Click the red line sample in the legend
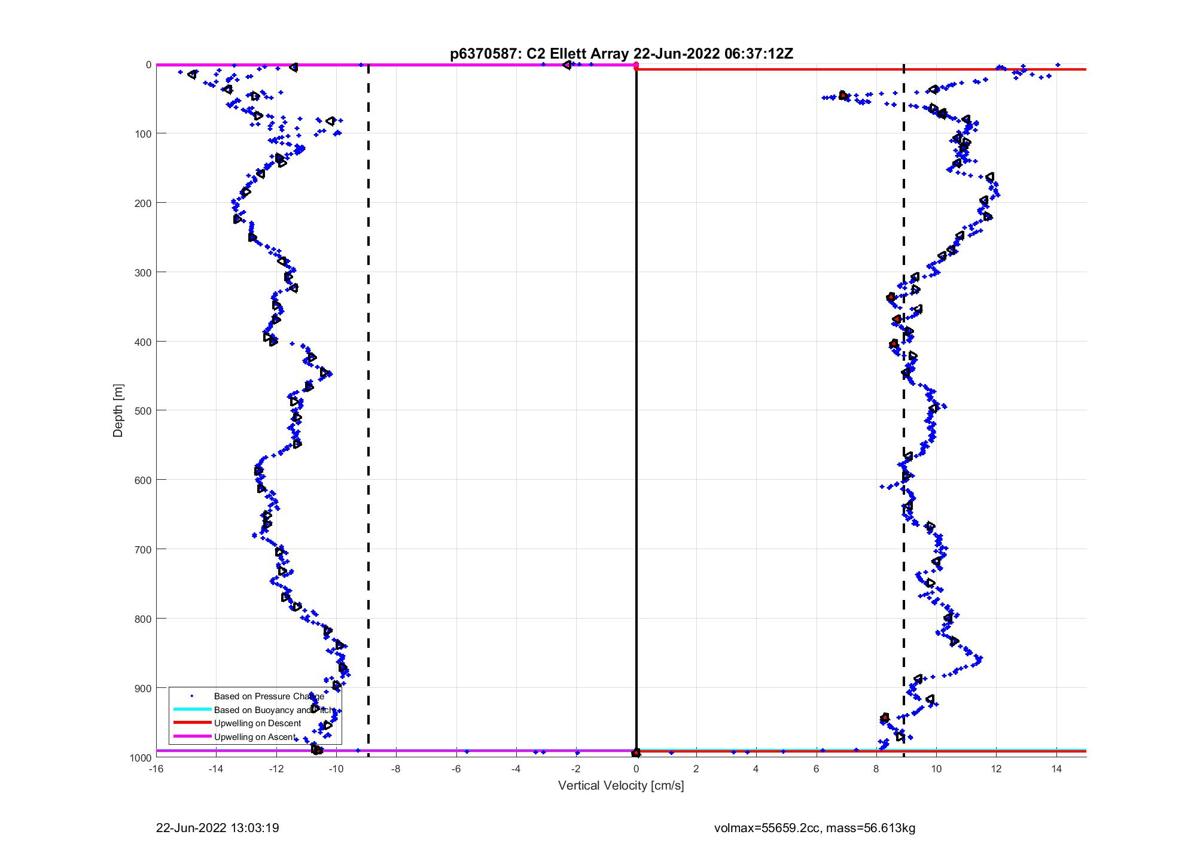Viewport: 1200px width, 851px height. (190, 723)
